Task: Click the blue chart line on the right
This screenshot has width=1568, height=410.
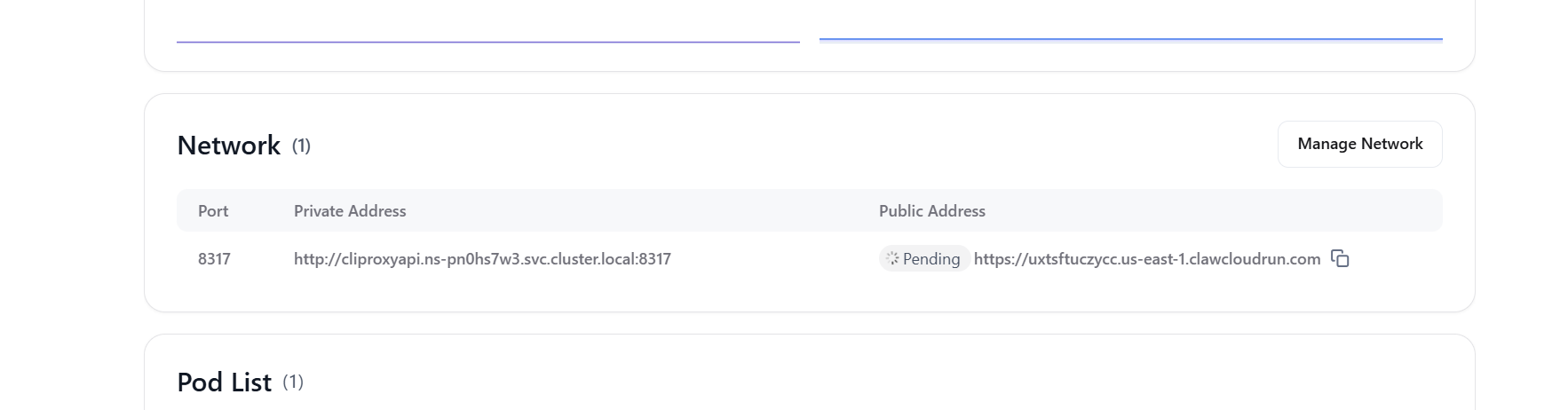Action: (1130, 39)
